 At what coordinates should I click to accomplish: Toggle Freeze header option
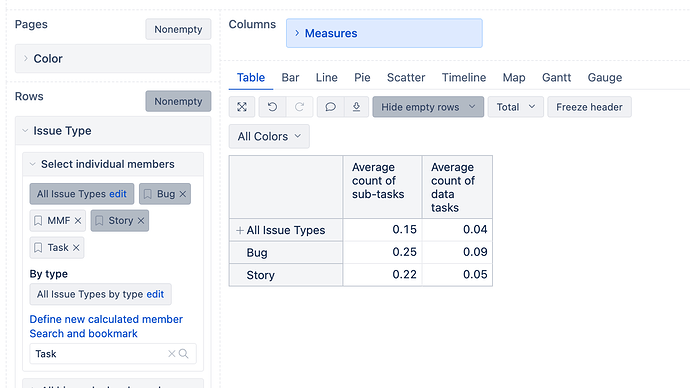point(589,107)
